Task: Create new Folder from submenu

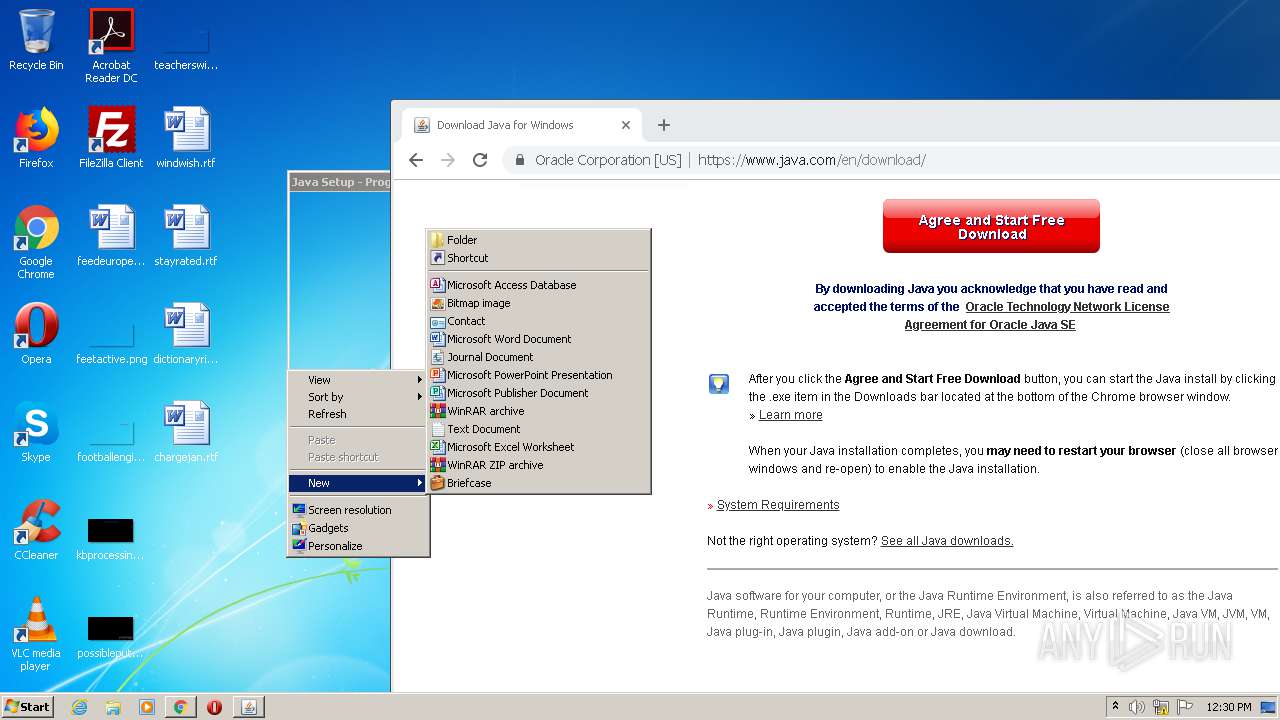Action: coord(539,240)
